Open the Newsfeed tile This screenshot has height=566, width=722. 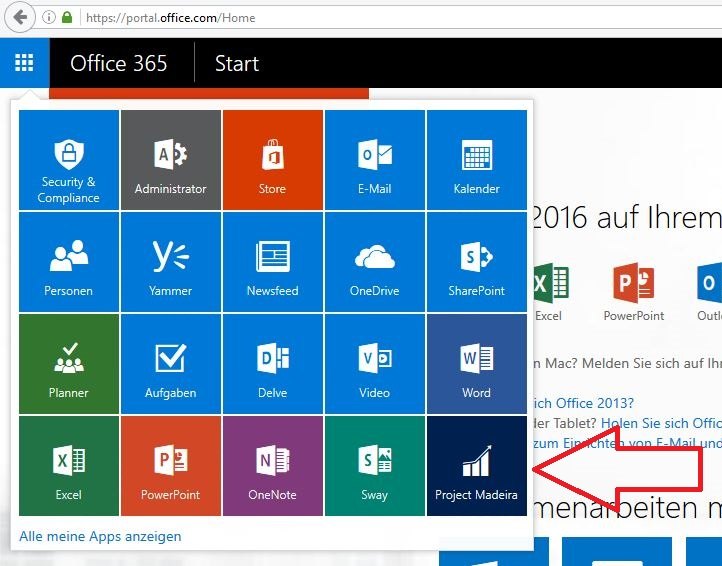(x=273, y=262)
